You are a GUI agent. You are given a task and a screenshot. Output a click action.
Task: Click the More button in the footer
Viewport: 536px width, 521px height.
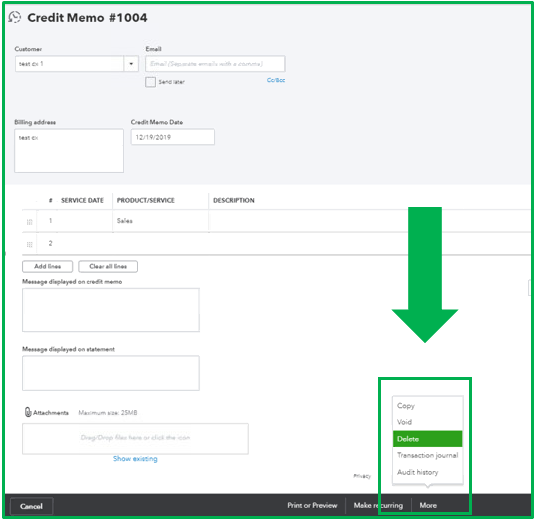pyautogui.click(x=428, y=505)
